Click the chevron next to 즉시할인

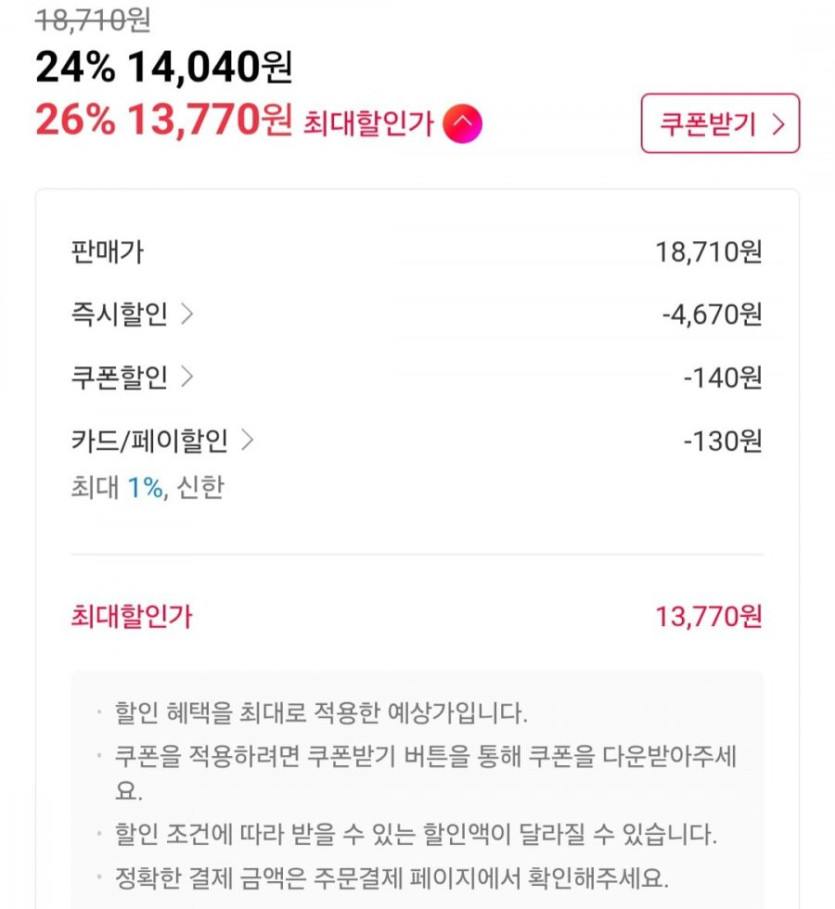pyautogui.click(x=187, y=315)
